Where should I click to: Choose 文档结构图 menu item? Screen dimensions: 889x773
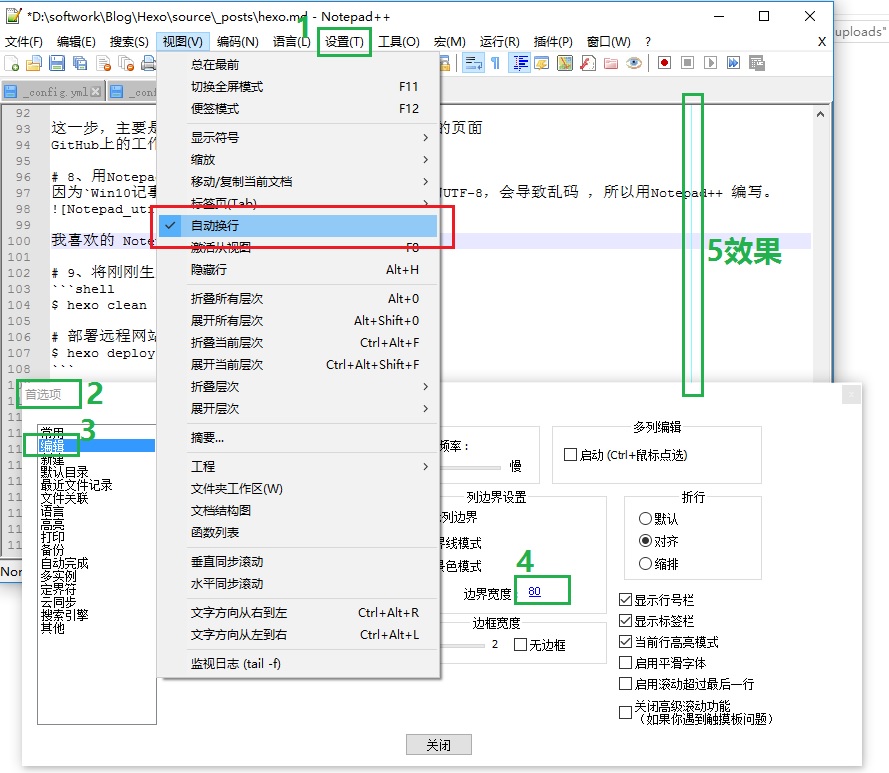[x=298, y=510]
